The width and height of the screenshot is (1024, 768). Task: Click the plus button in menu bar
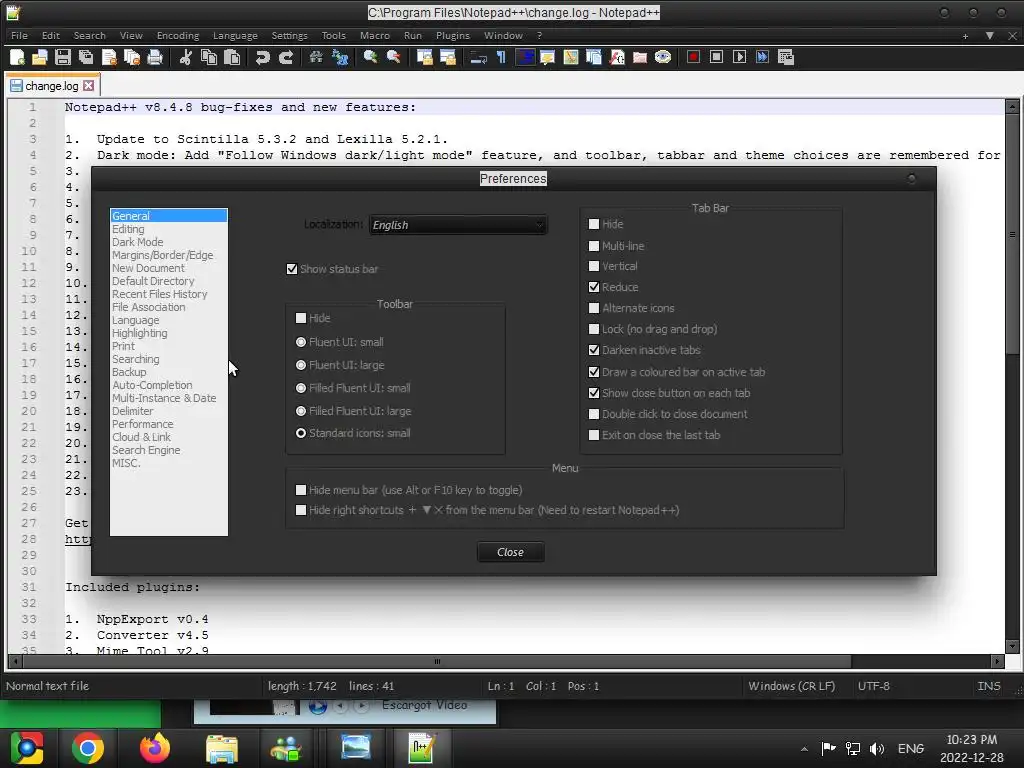coord(965,36)
